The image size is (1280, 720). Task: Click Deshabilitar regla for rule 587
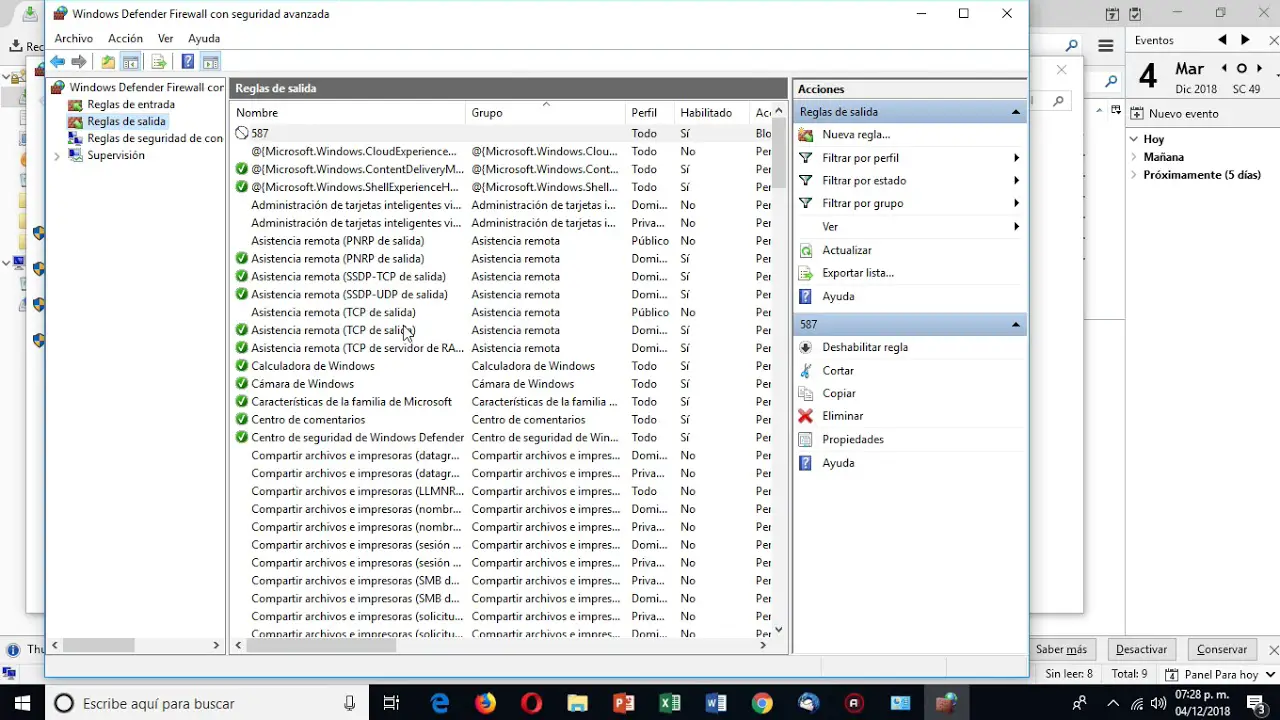865,348
